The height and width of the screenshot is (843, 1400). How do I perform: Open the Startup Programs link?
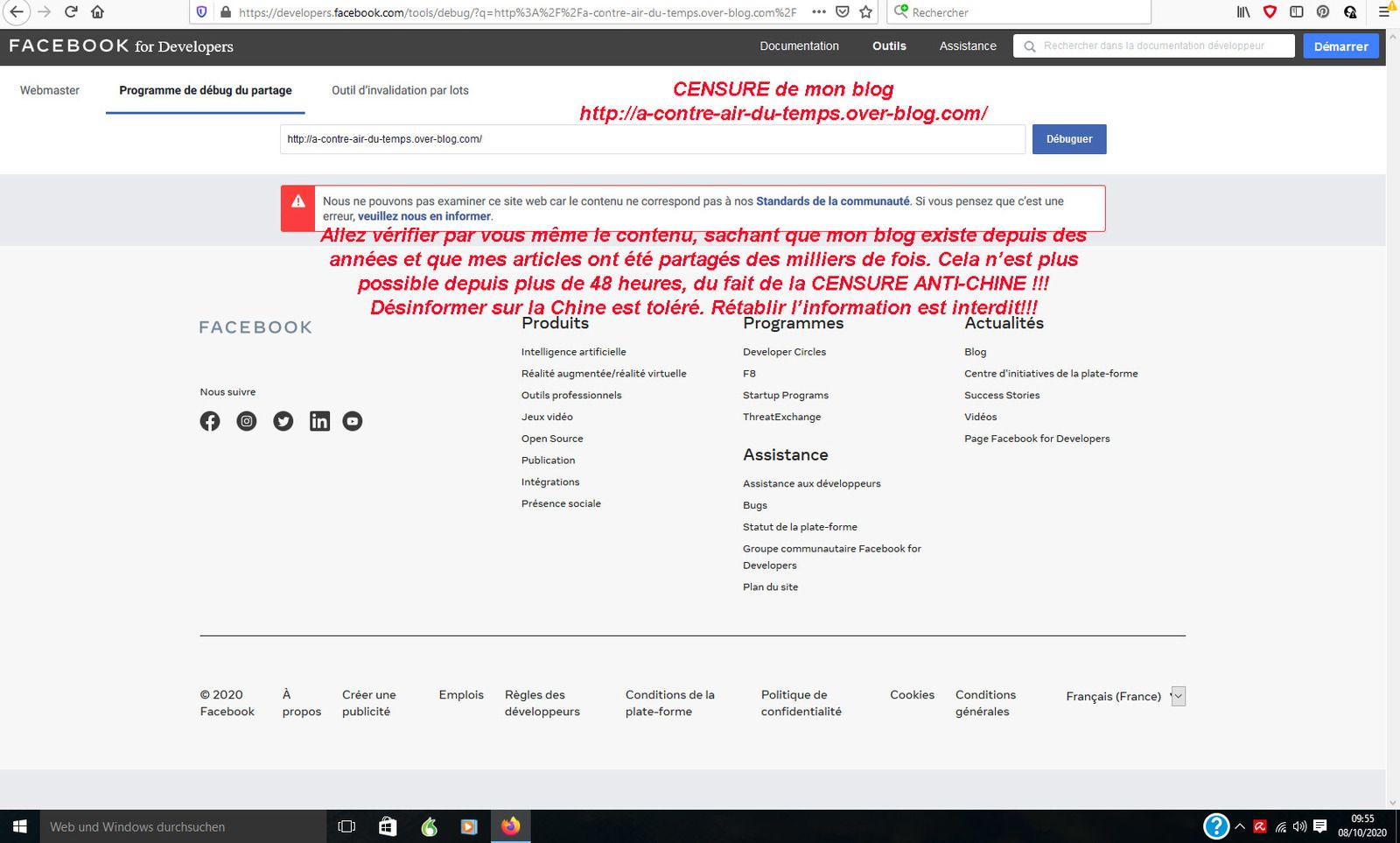[786, 396]
